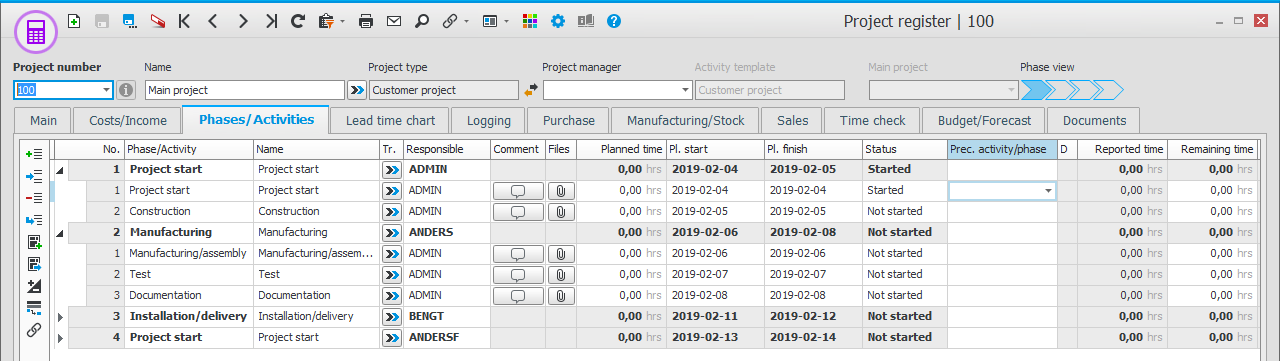
Task: Click the Save as toolbar icon
Action: (129, 20)
